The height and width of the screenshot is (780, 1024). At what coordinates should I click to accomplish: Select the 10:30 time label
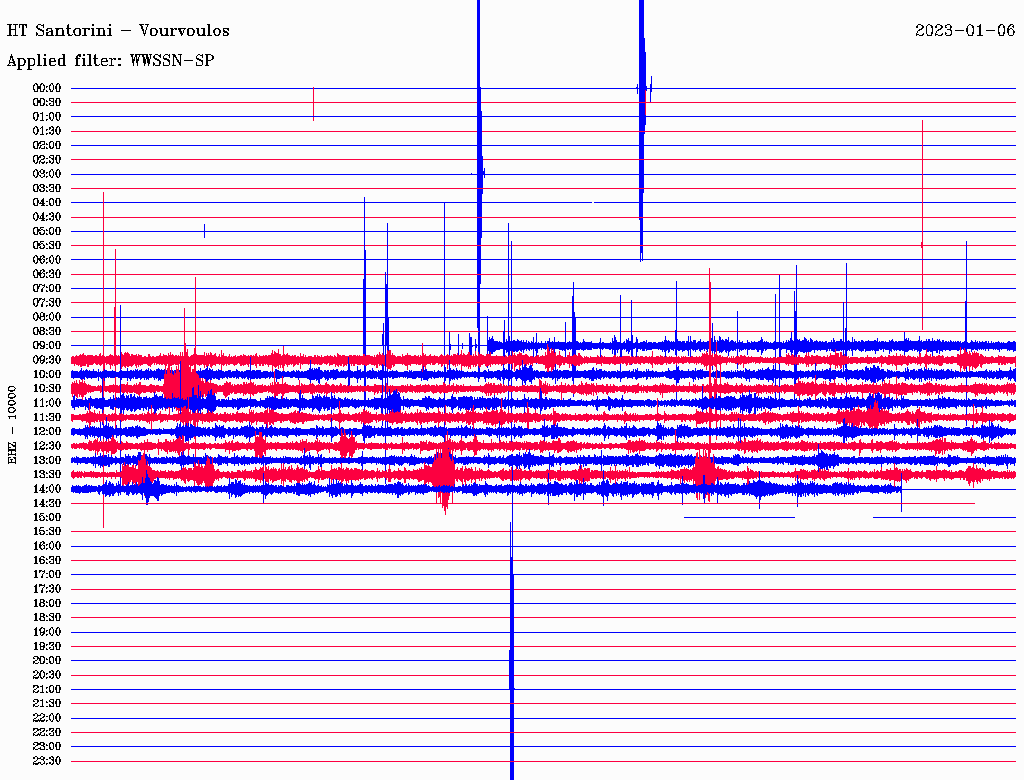(x=46, y=389)
